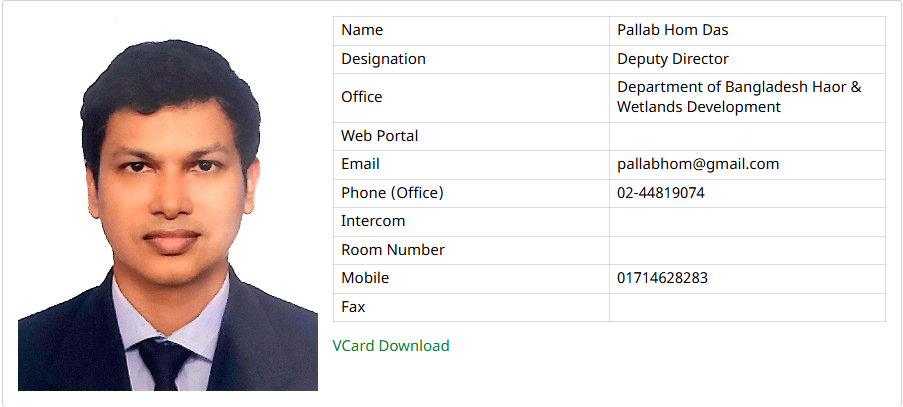This screenshot has width=903, height=407.
Task: Click the email address pallabhom@gmail.com
Action: [x=698, y=164]
